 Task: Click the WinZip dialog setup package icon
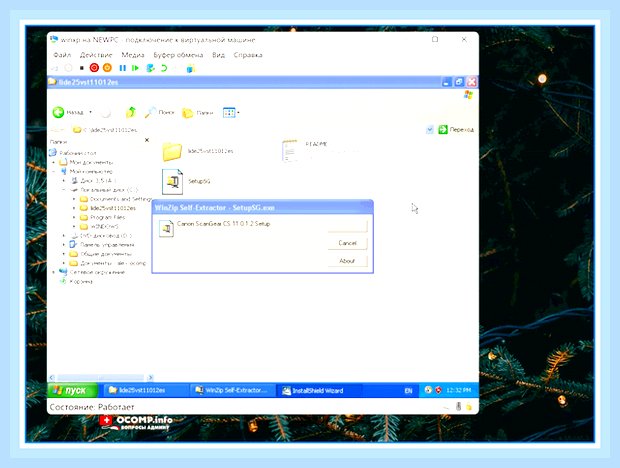(166, 228)
